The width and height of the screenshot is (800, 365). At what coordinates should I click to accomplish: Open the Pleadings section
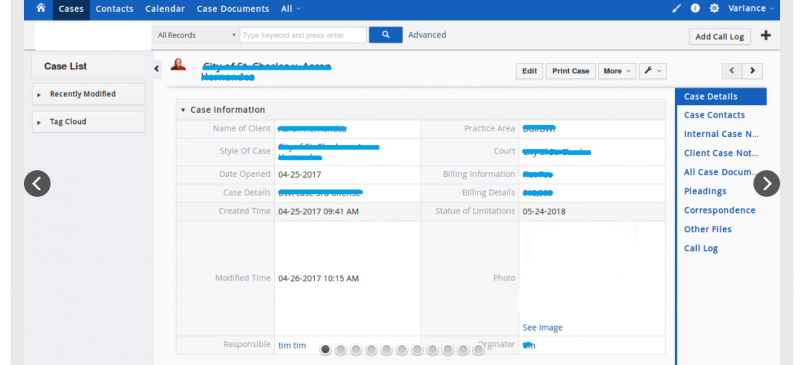(705, 191)
